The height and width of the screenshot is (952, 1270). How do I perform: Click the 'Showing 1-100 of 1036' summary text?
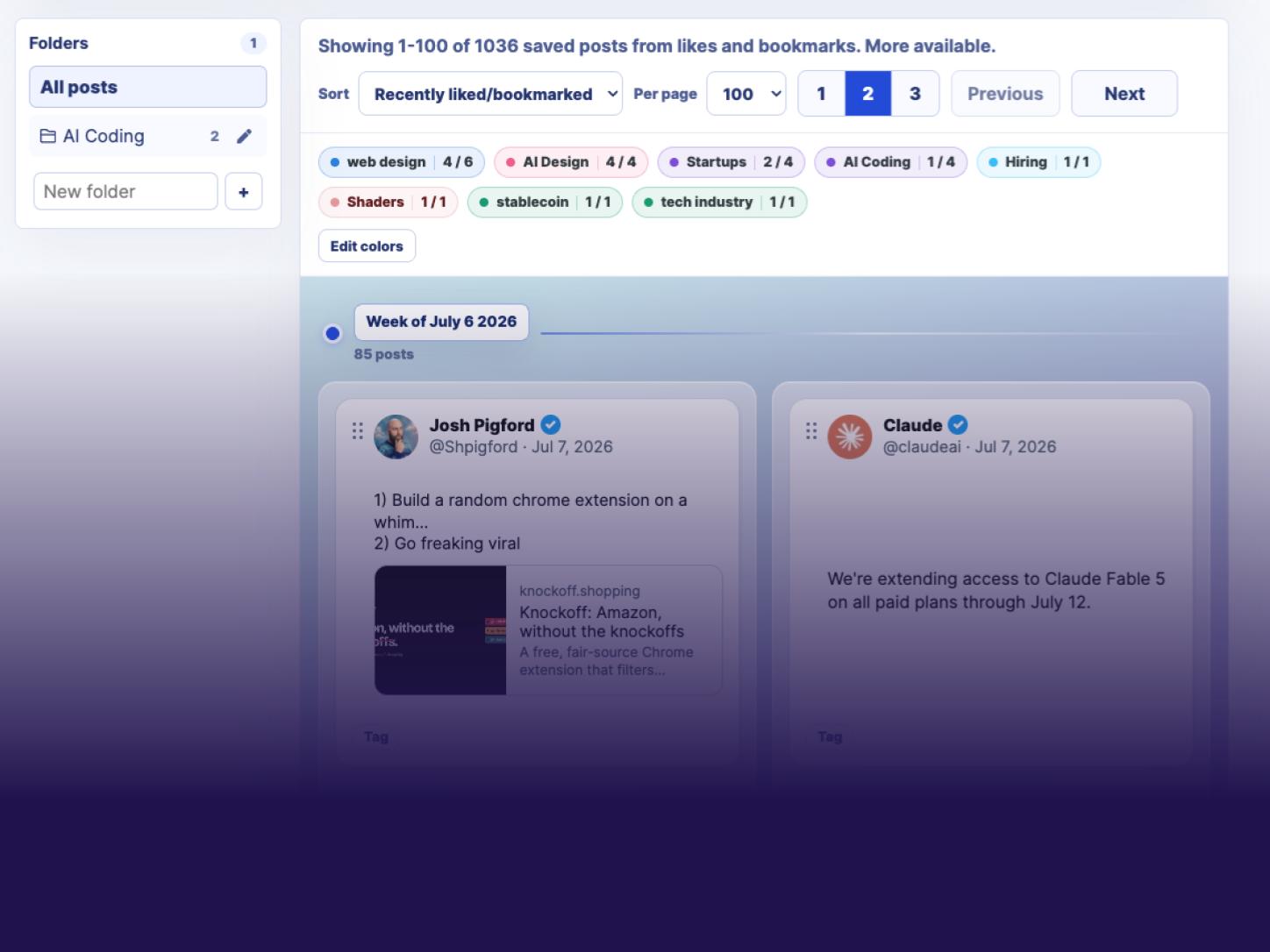[x=657, y=46]
